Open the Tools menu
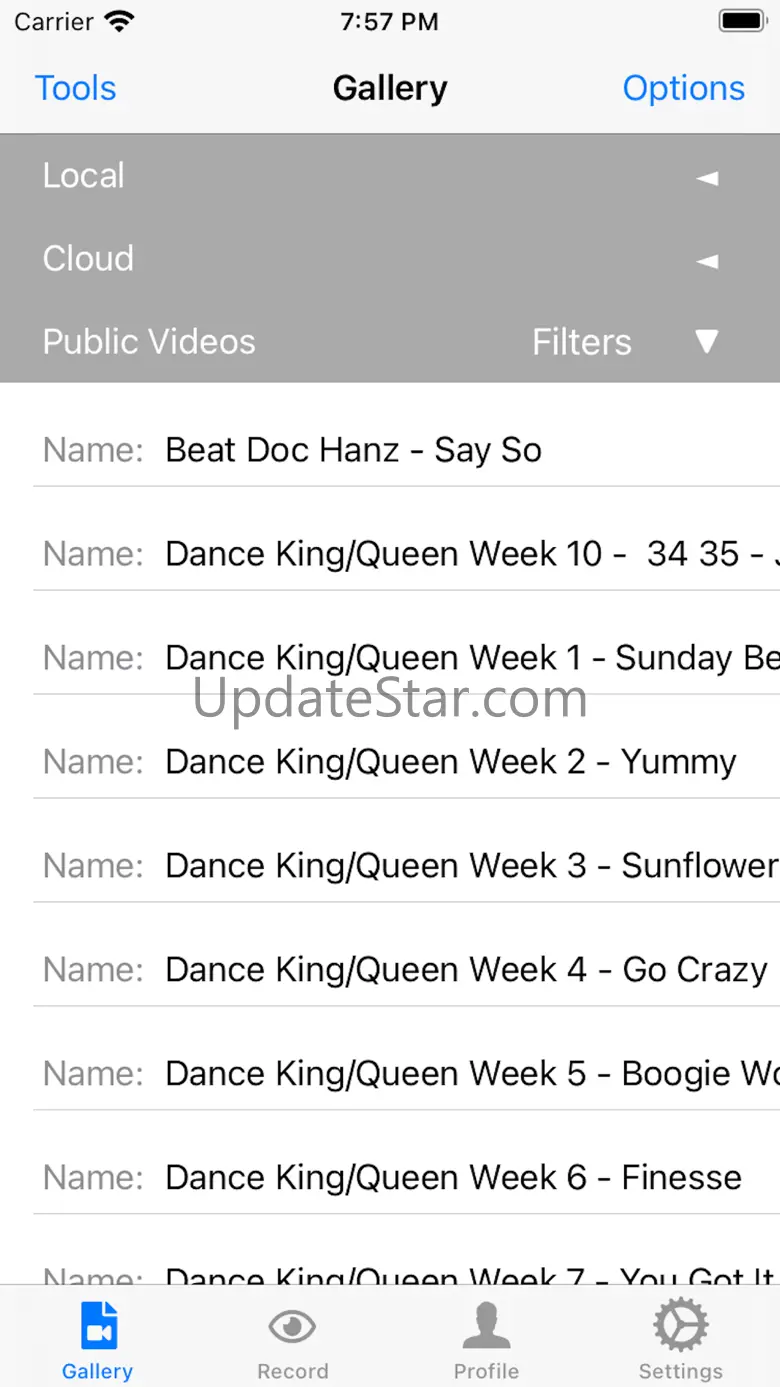The image size is (780, 1387). point(76,88)
